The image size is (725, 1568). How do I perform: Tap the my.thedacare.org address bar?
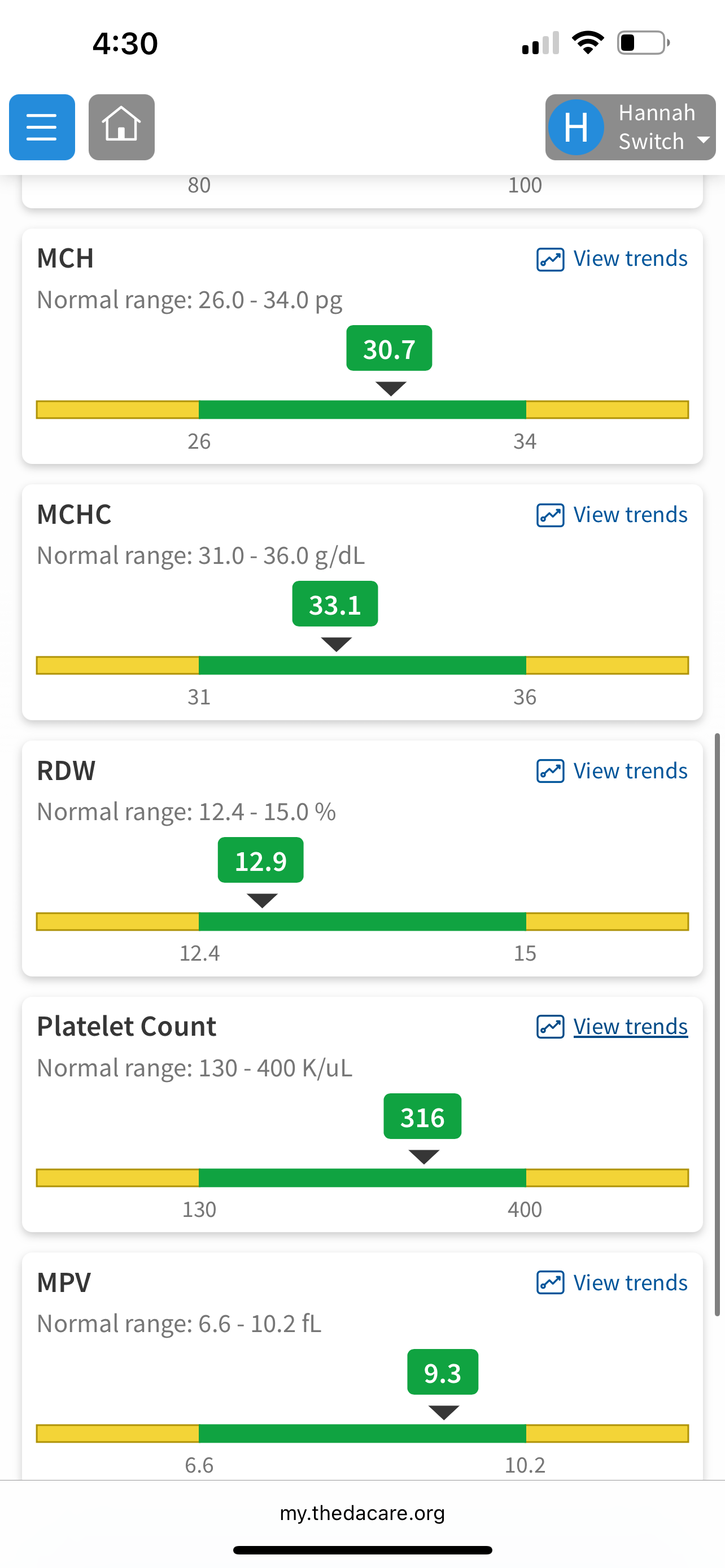click(x=362, y=1513)
